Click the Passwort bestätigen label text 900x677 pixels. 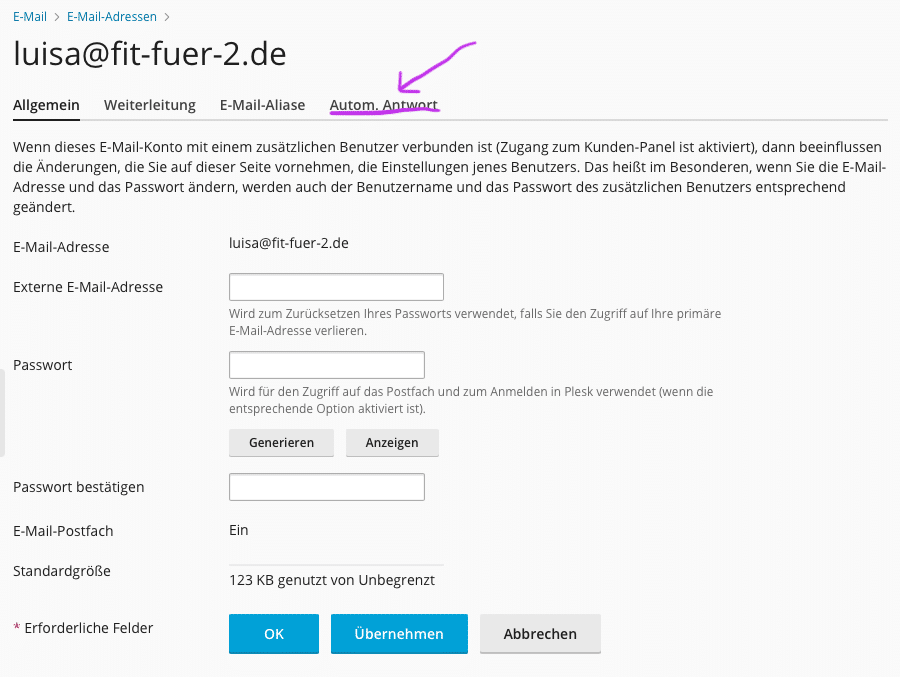tap(79, 487)
